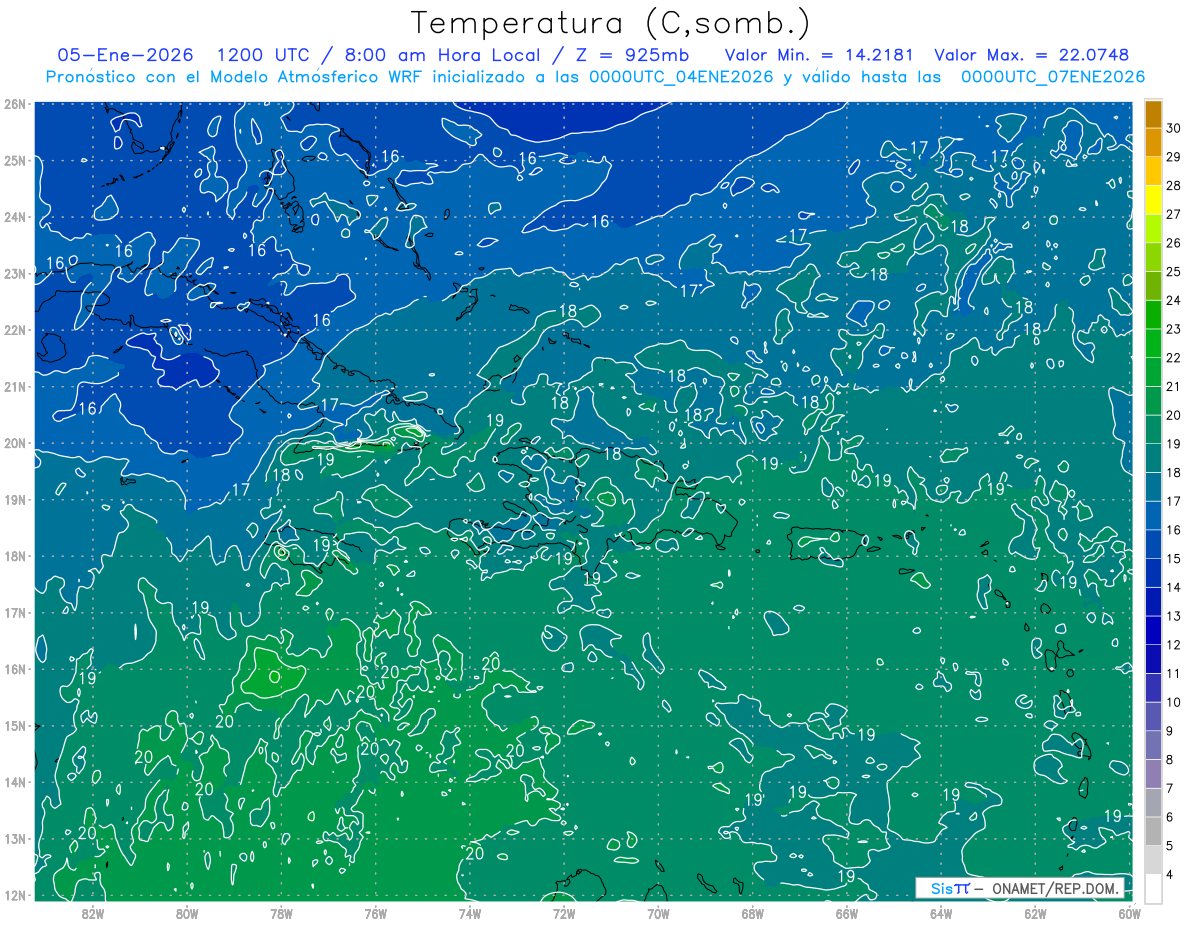This screenshot has height=927, width=1200.
Task: Pick the dark blue colorbar swatch between 12 and 13
Action: point(1153,631)
